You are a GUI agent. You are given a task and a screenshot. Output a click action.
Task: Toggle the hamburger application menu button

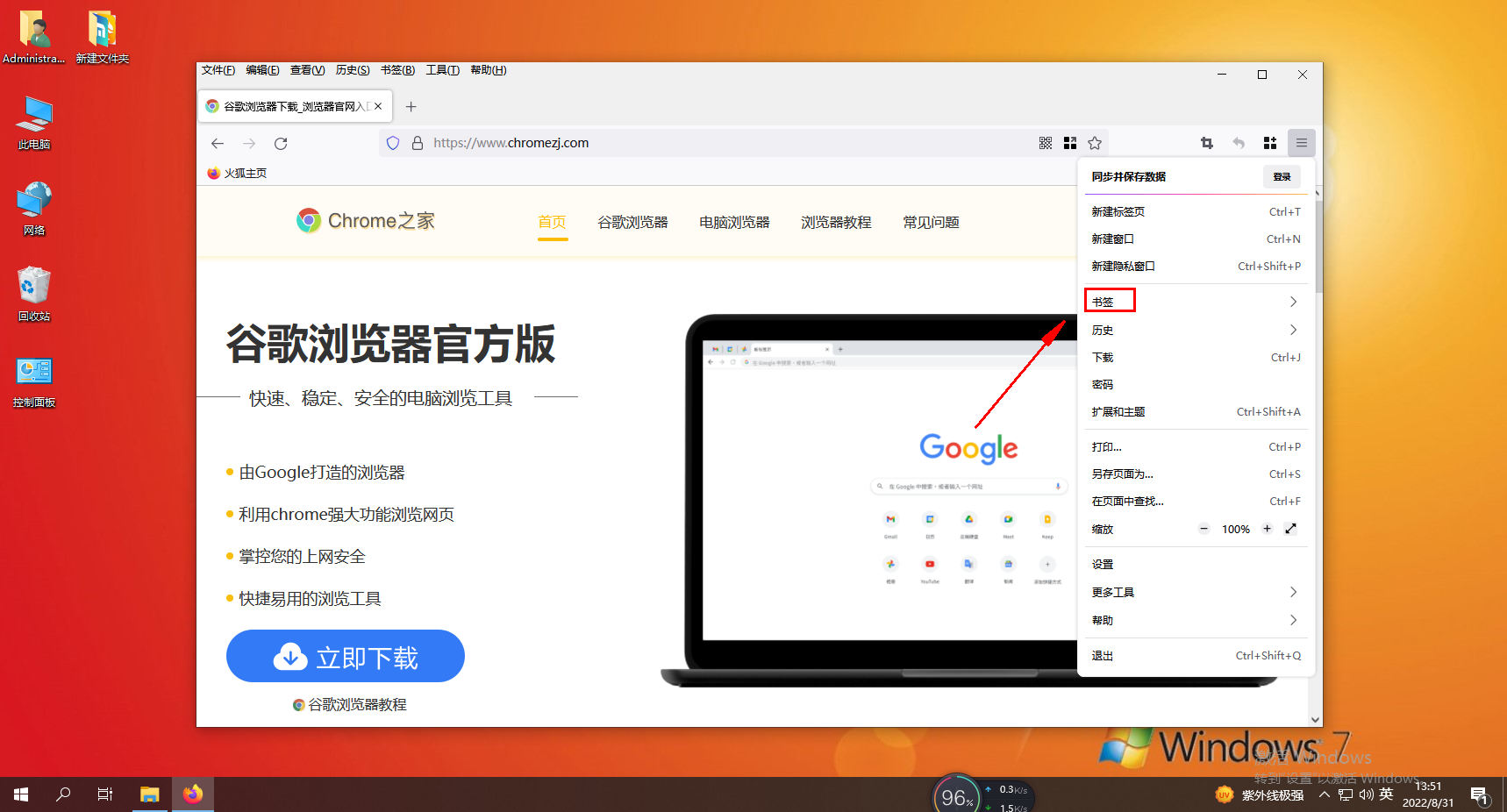tap(1302, 143)
